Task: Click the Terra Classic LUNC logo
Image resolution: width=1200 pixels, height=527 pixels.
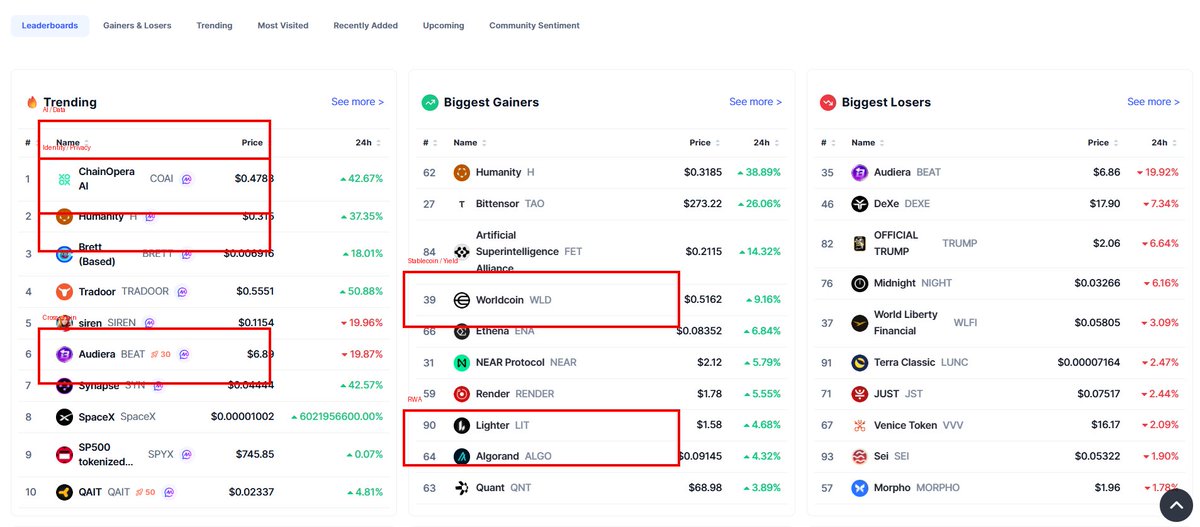Action: pos(860,362)
